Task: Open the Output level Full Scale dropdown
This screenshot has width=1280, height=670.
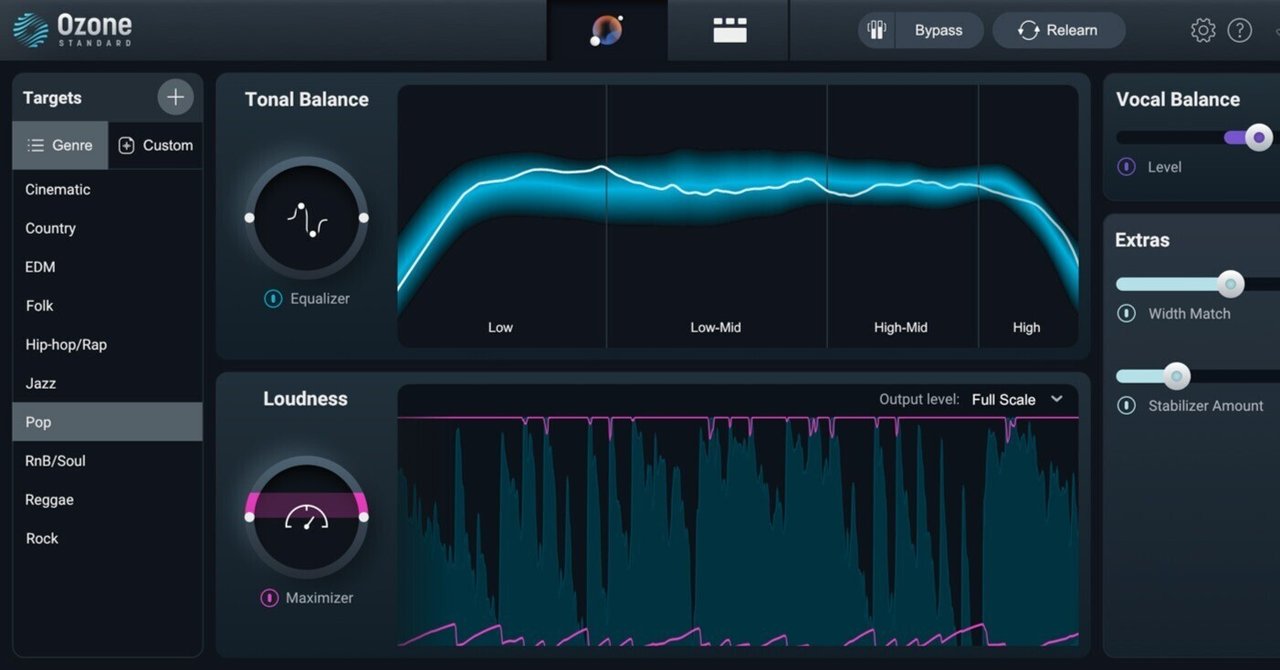Action: [1017, 399]
